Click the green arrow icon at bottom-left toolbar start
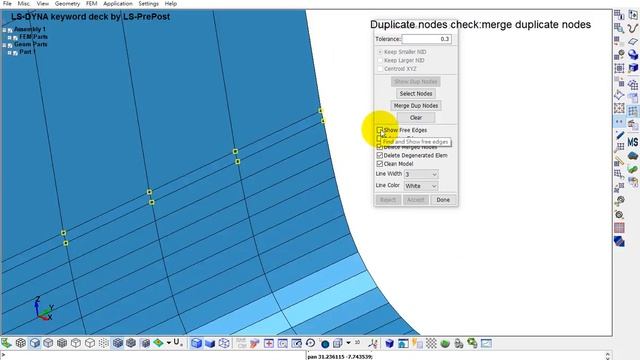The height and width of the screenshot is (360, 640). point(6,343)
